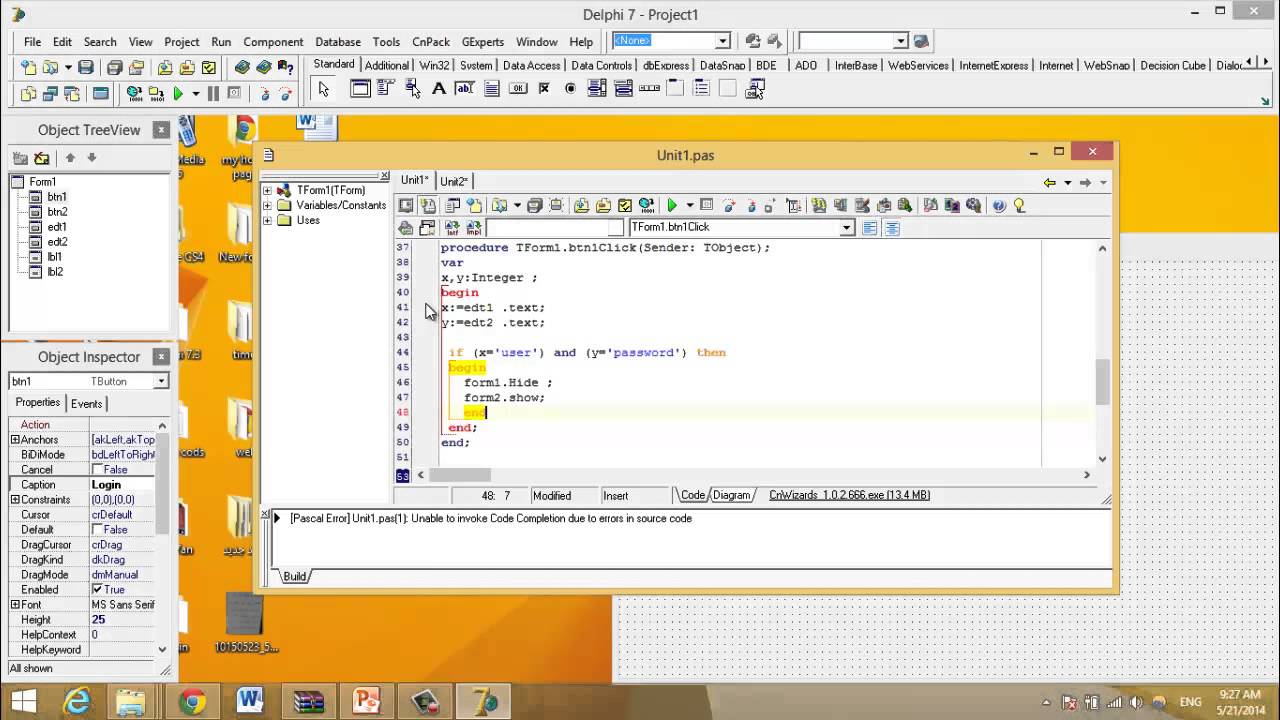This screenshot has width=1280, height=720.
Task: Open the dropdown arrow beside main toolbar Run
Action: click(x=195, y=93)
